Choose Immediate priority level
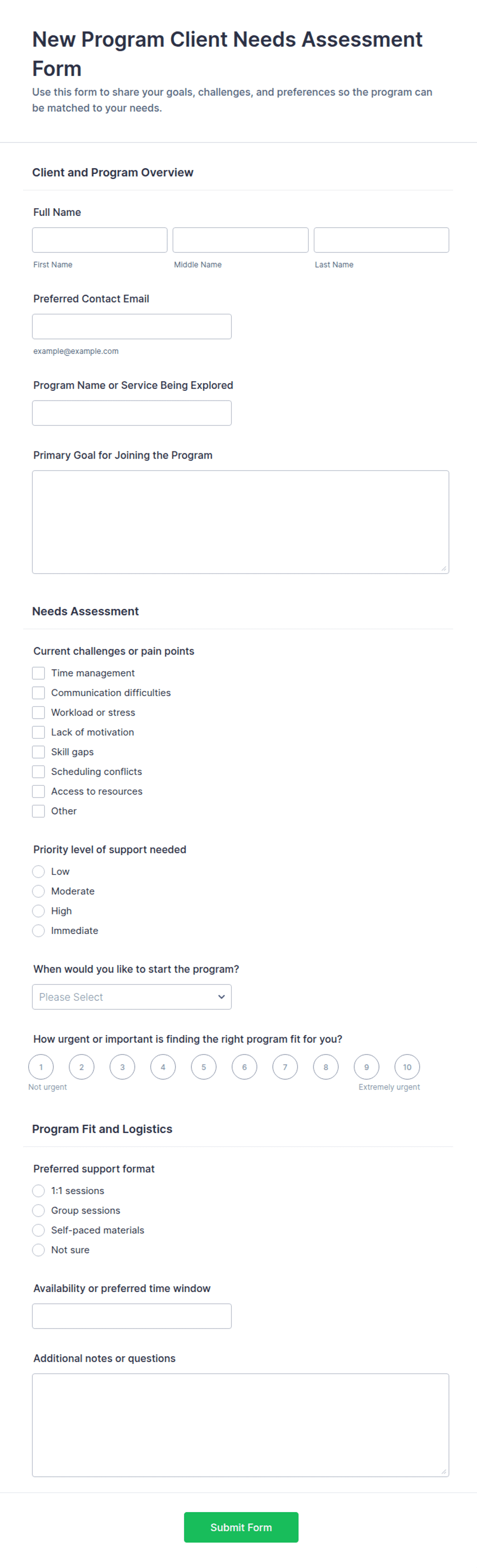Screen dimensions: 477x1568 pyautogui.click(x=38, y=931)
